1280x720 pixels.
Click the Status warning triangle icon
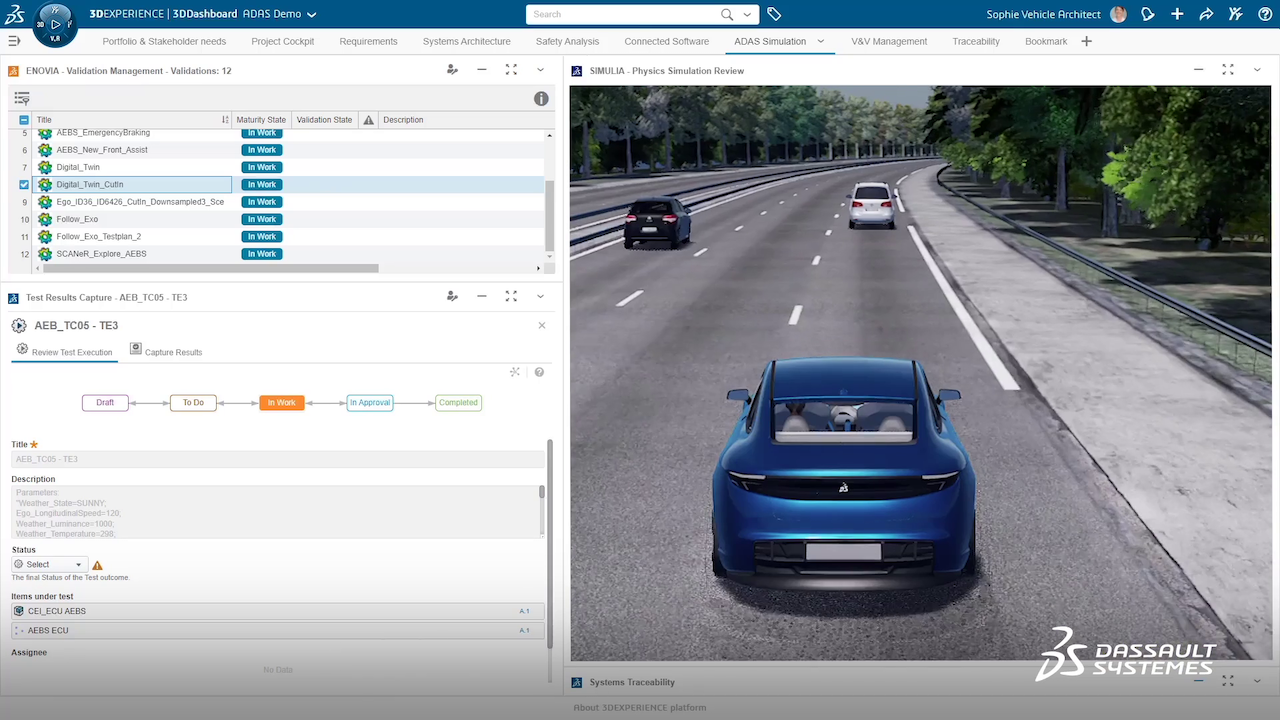[x=97, y=565]
